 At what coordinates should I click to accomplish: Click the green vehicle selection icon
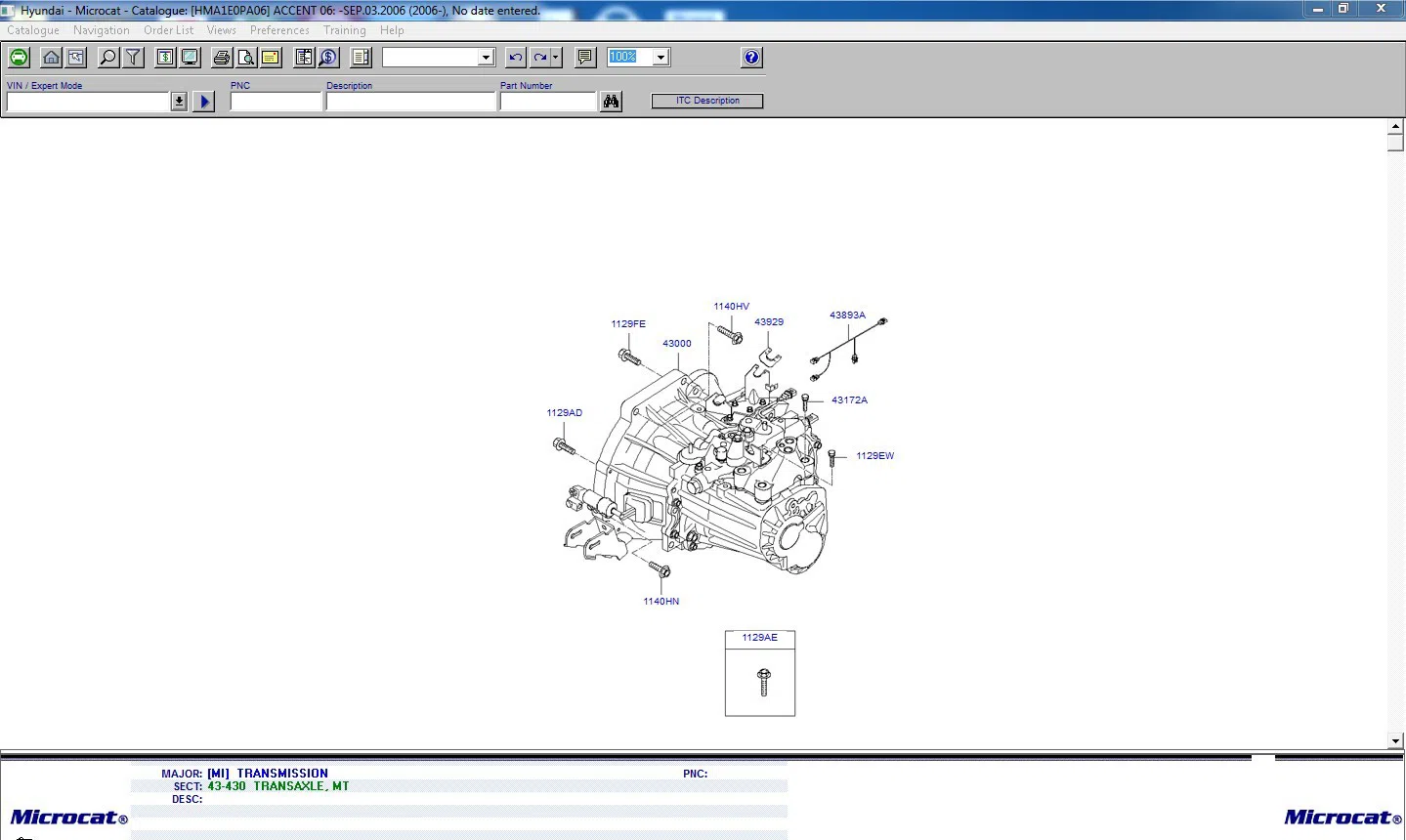pyautogui.click(x=19, y=58)
